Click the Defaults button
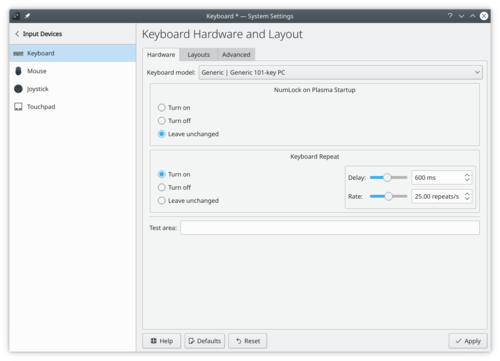500x361 pixels. pos(205,341)
